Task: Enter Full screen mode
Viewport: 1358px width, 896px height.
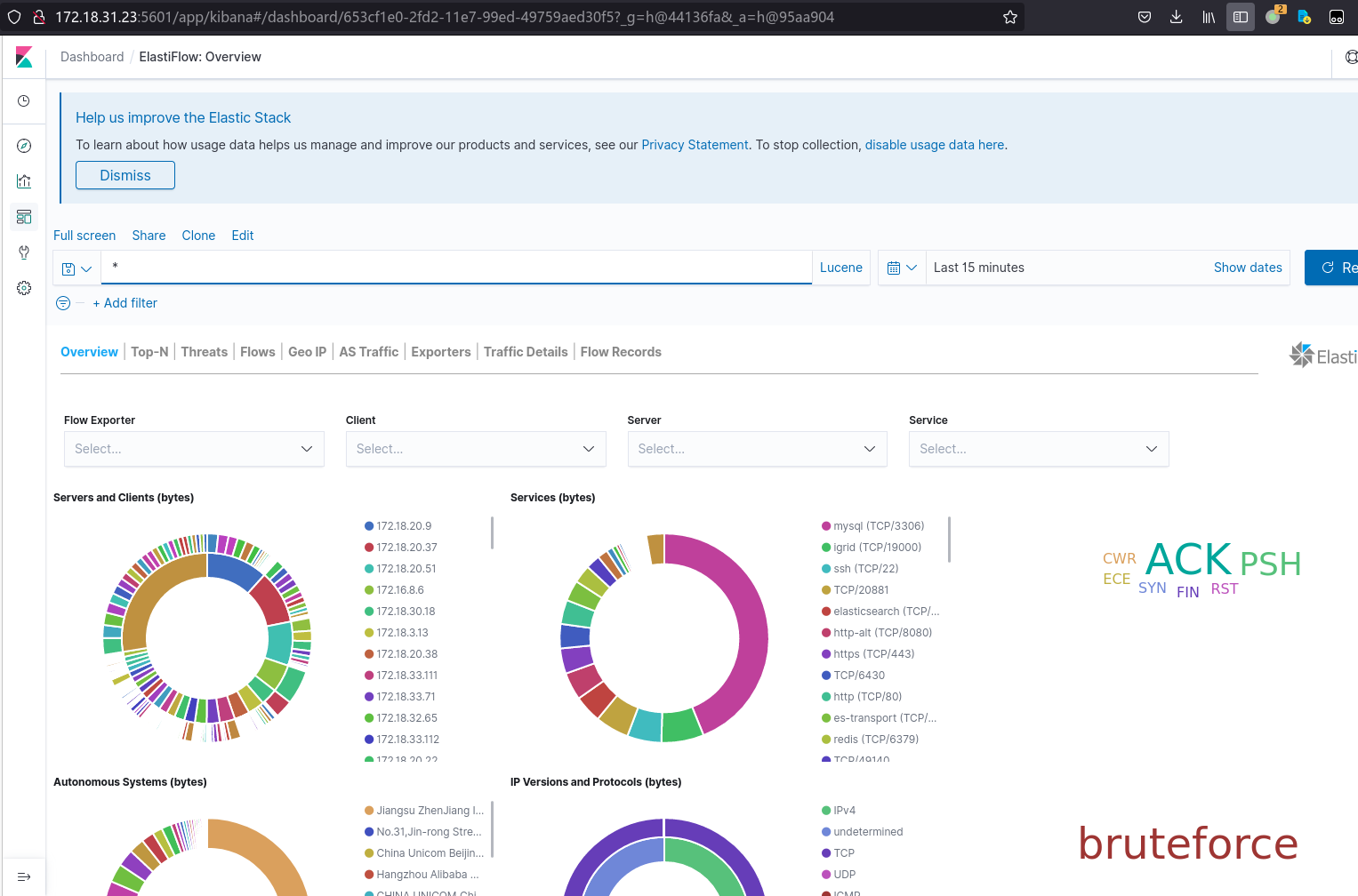Action: click(84, 236)
